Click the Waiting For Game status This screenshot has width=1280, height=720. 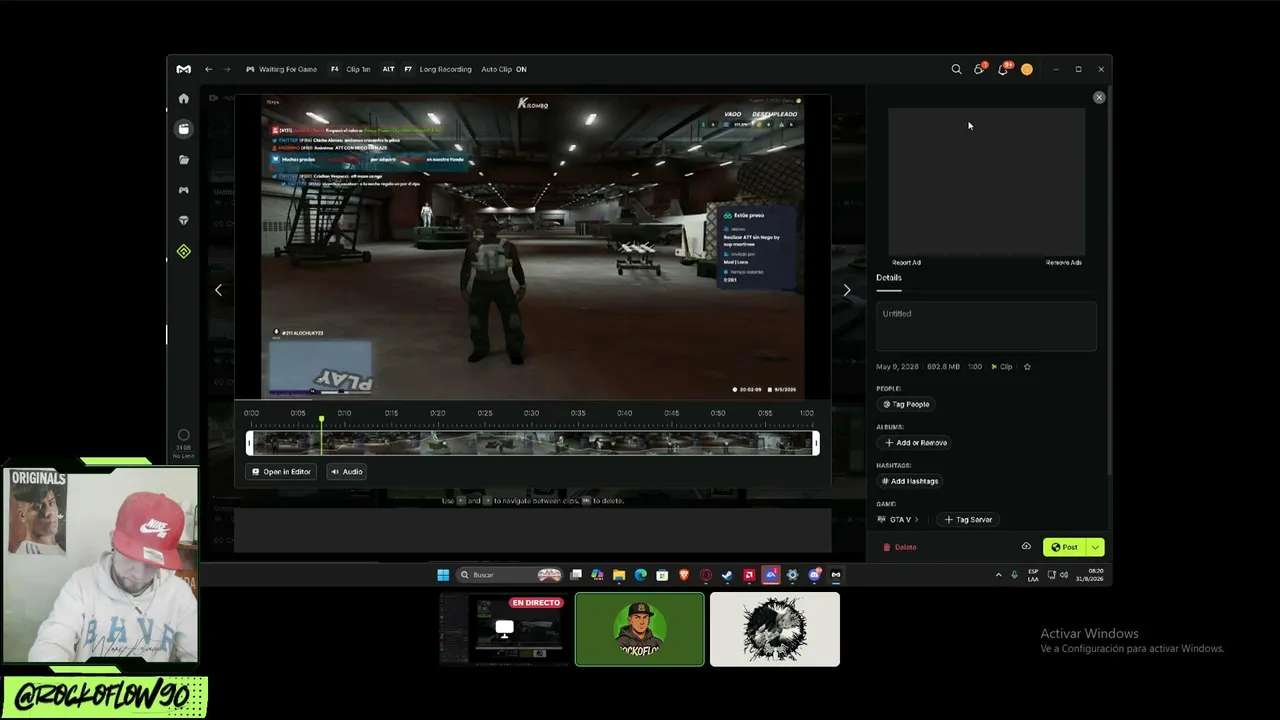[281, 69]
